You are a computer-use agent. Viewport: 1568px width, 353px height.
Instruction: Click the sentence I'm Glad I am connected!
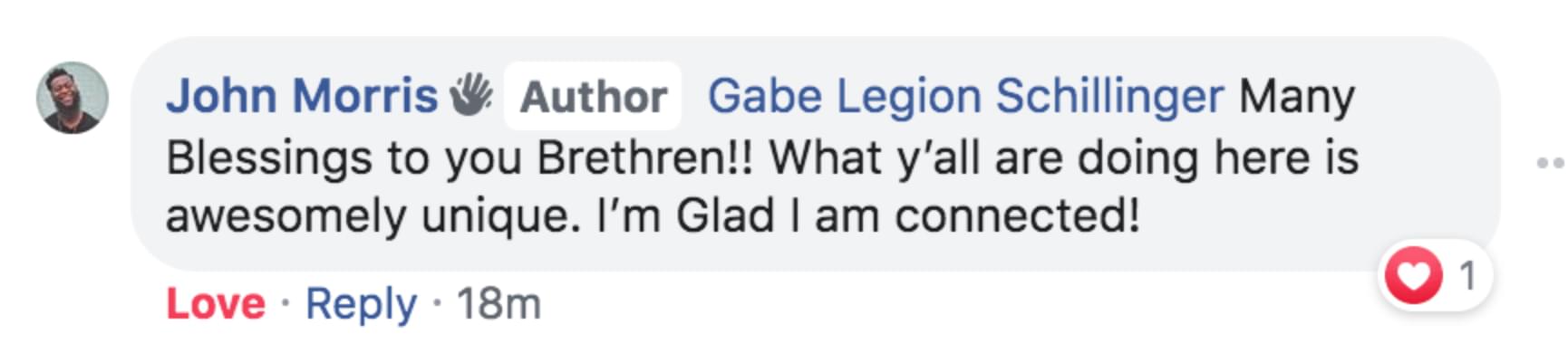[867, 216]
